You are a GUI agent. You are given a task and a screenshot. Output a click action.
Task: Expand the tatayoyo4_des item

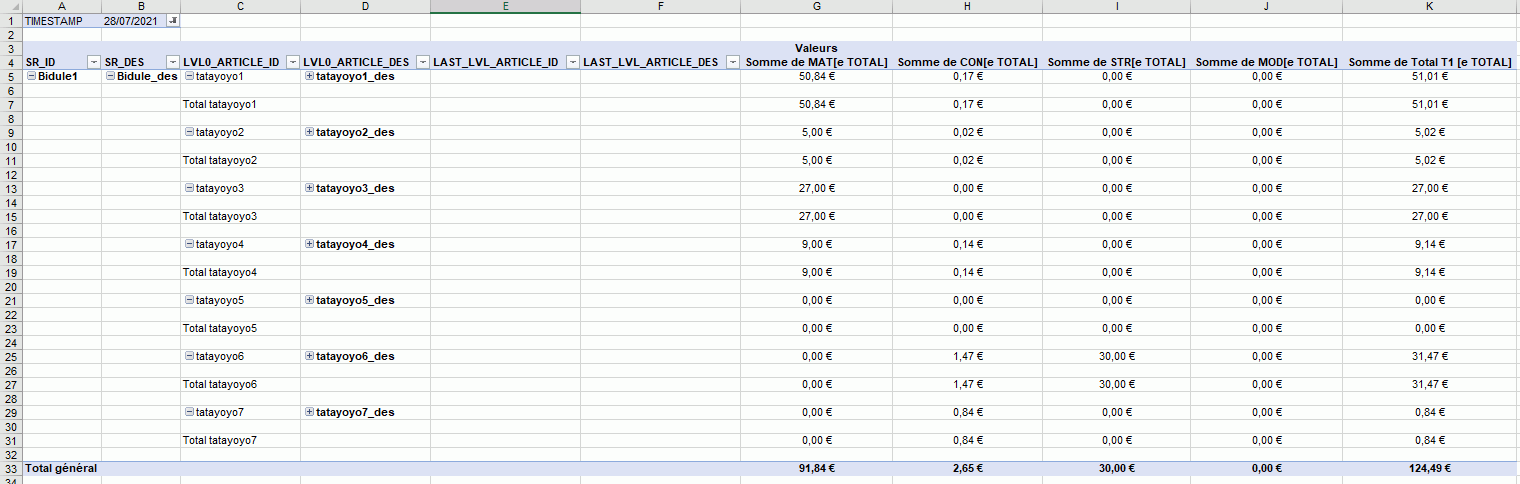pos(310,244)
